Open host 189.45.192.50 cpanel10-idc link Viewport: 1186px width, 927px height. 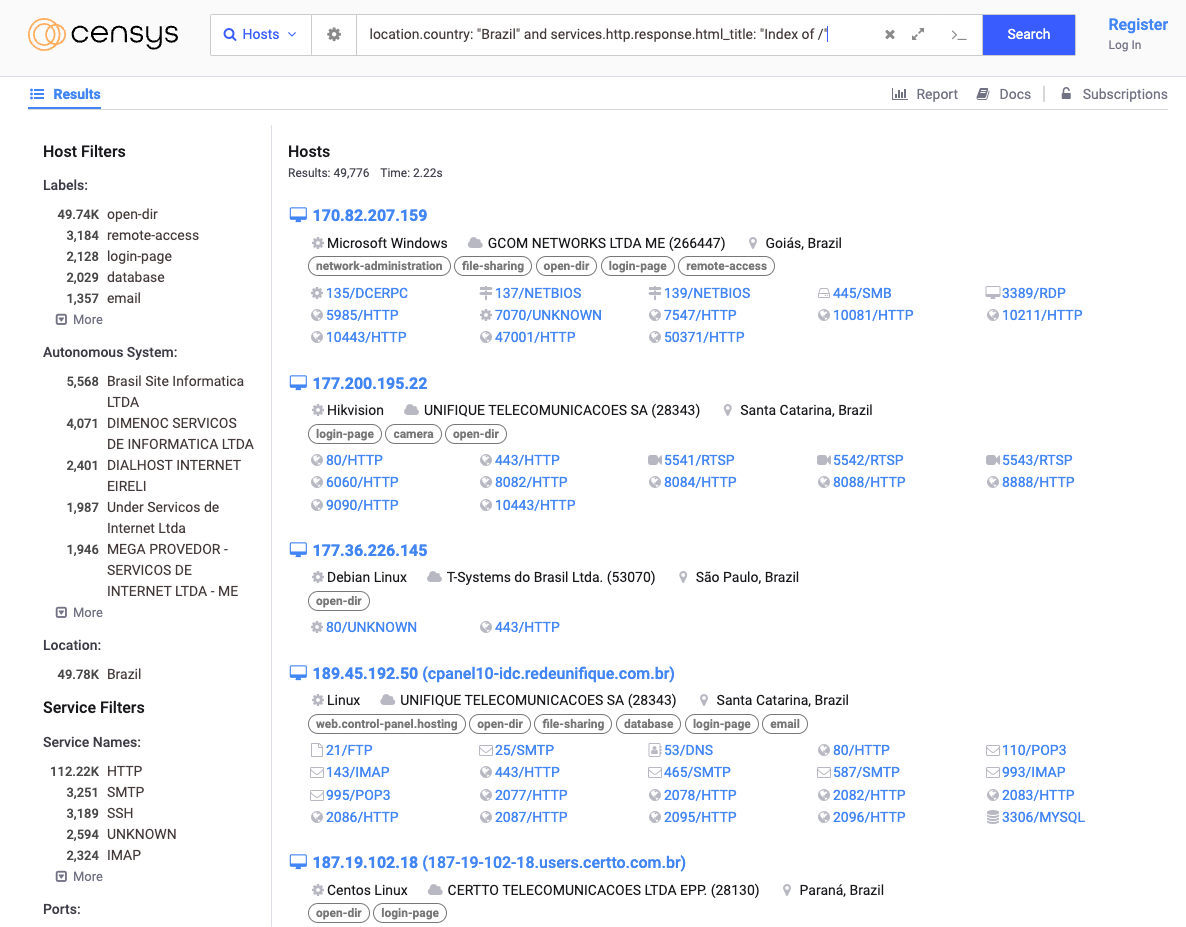click(x=493, y=673)
